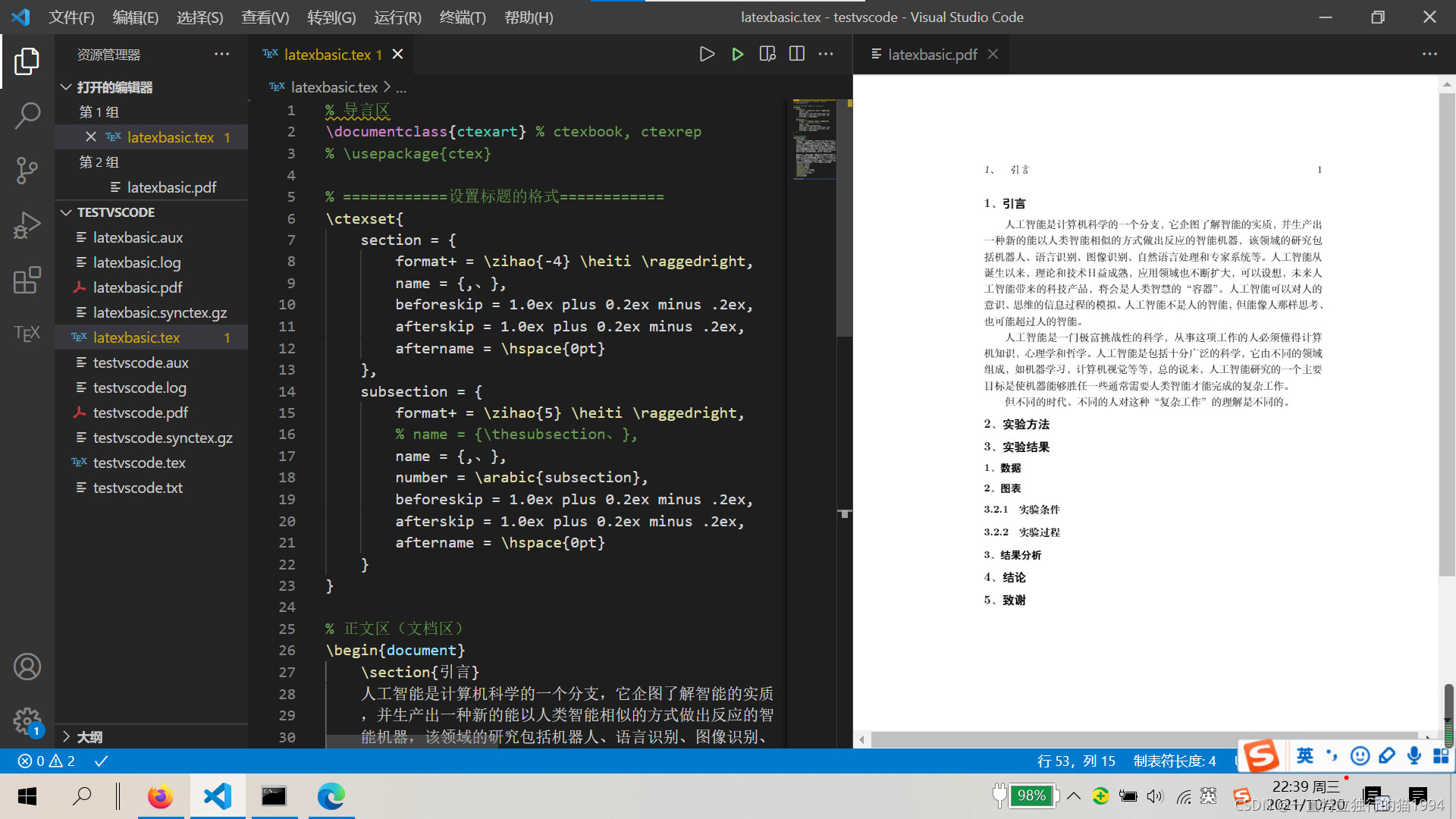Close latexbasic.tex in open editors list
The width and height of the screenshot is (1456, 819).
(91, 136)
